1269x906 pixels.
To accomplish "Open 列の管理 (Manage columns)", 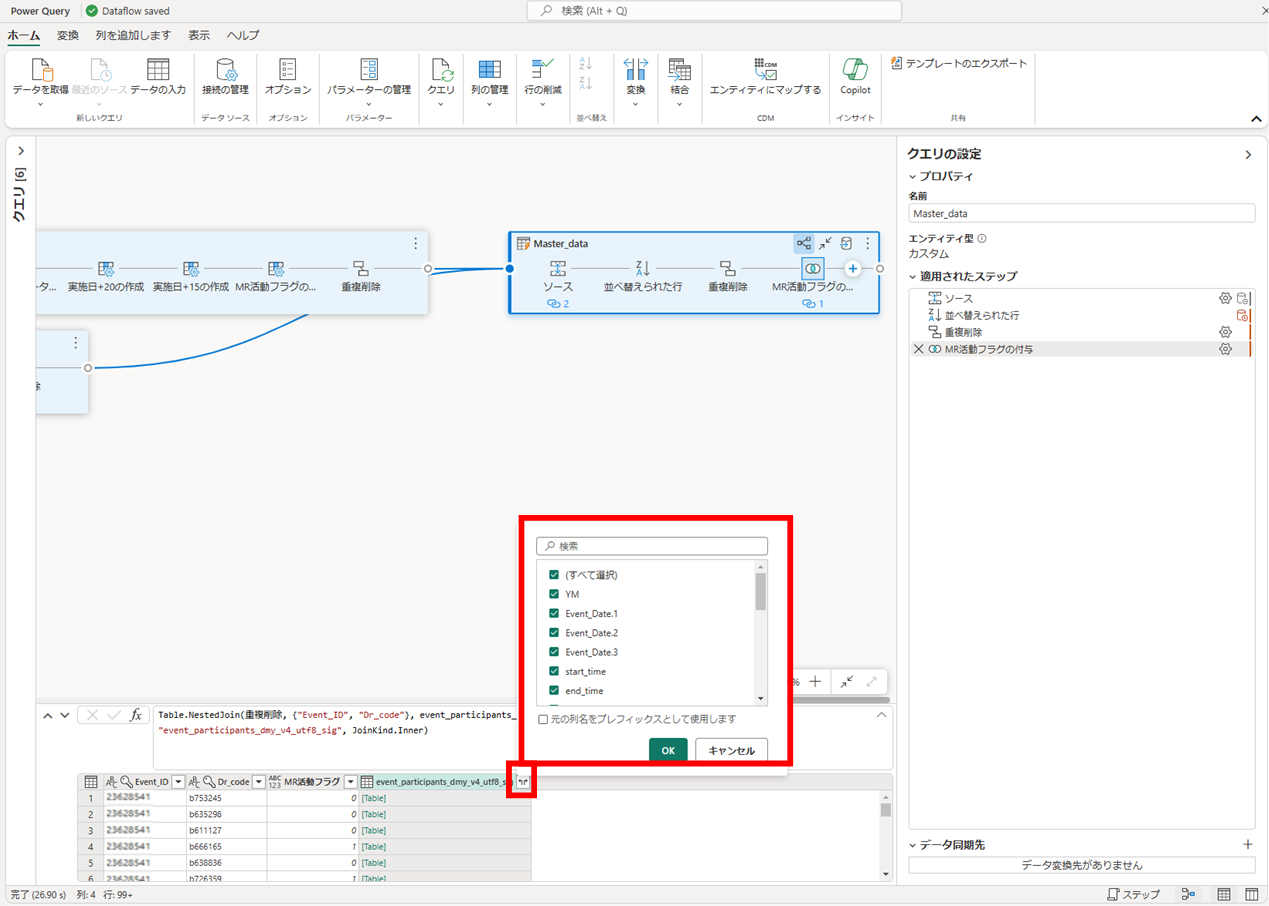I will pos(489,81).
